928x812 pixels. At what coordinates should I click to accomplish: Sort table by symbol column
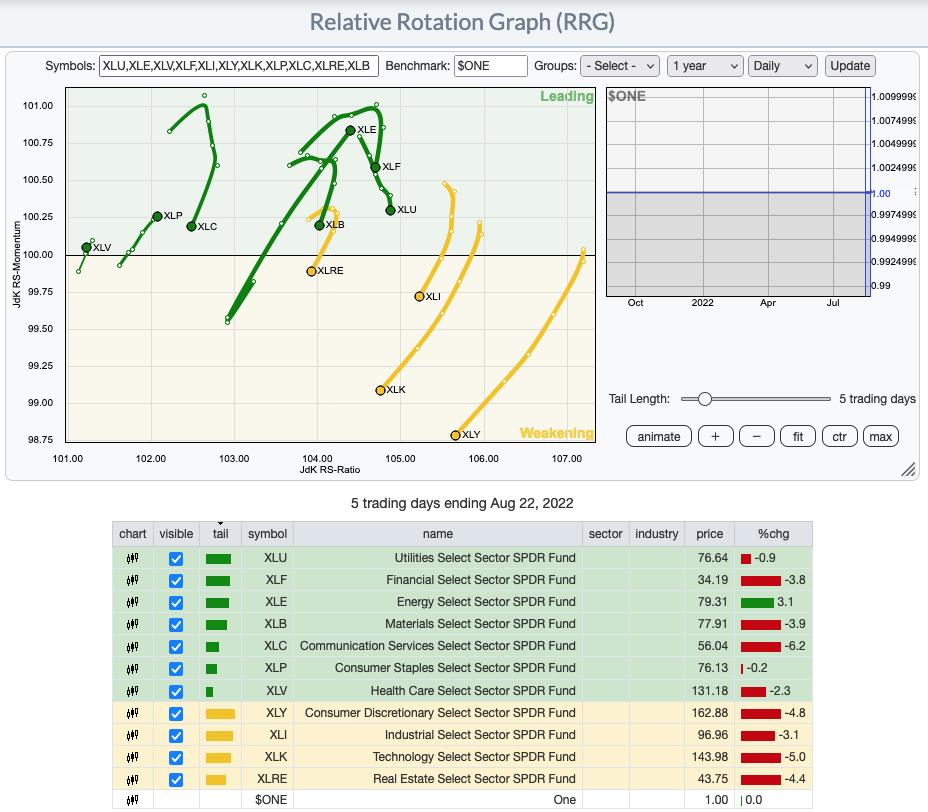click(267, 534)
